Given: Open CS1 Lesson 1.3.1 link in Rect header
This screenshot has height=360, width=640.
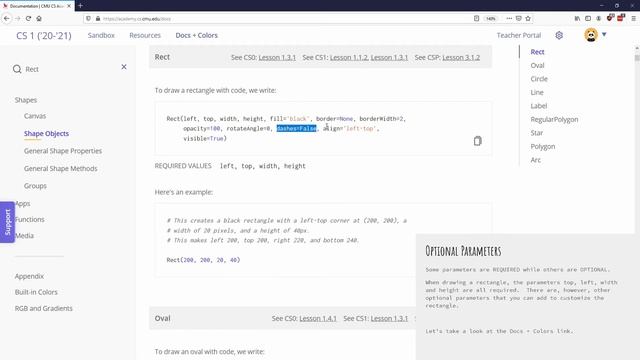Looking at the screenshot, I should (389, 58).
